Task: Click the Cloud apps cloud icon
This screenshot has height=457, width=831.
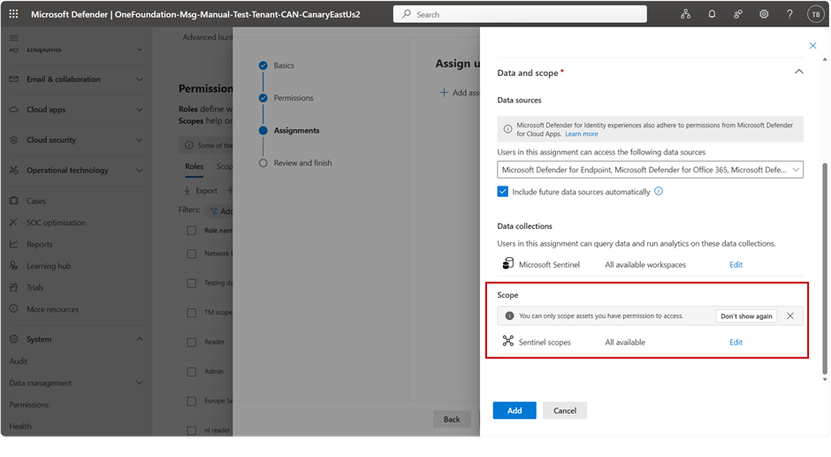Action: tap(14, 109)
